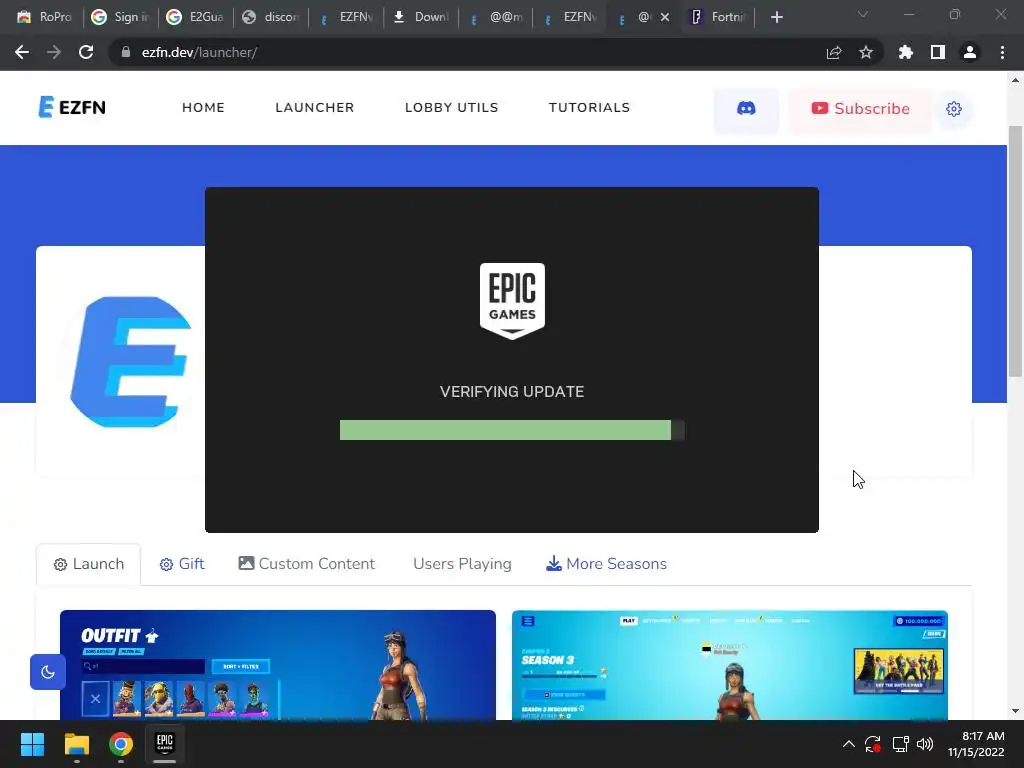Click the browser forward arrow

point(54,52)
